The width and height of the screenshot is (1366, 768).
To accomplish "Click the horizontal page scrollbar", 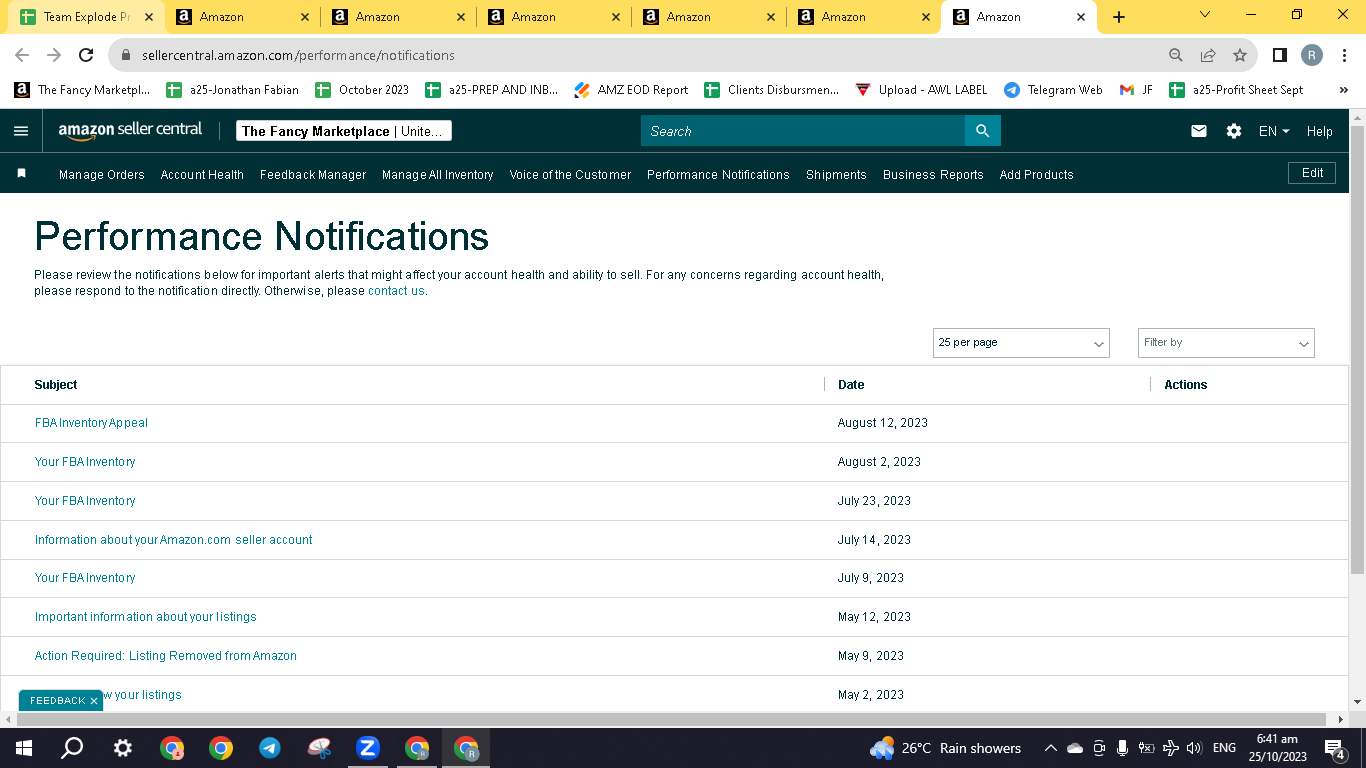I will tap(673, 719).
